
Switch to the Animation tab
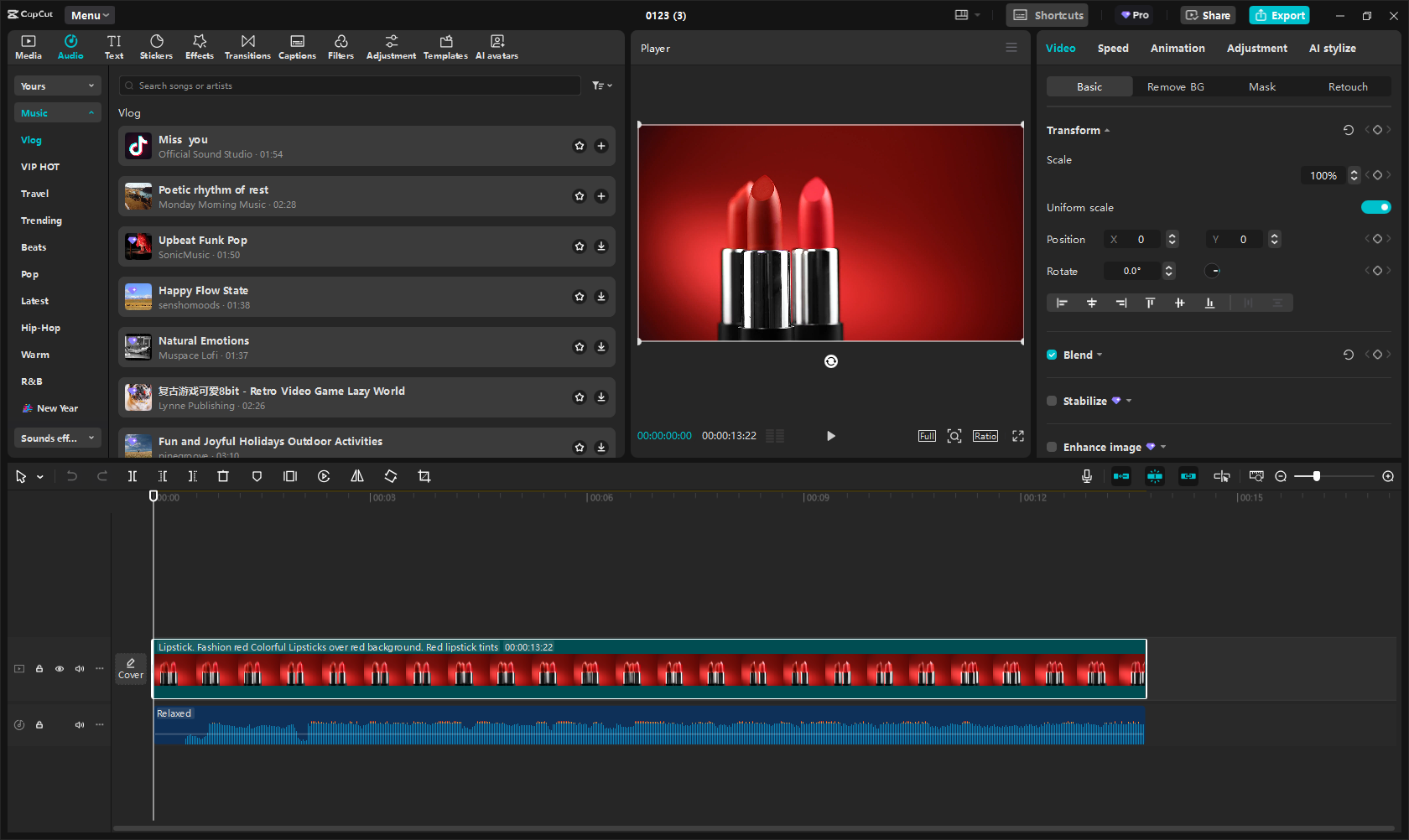click(x=1178, y=48)
